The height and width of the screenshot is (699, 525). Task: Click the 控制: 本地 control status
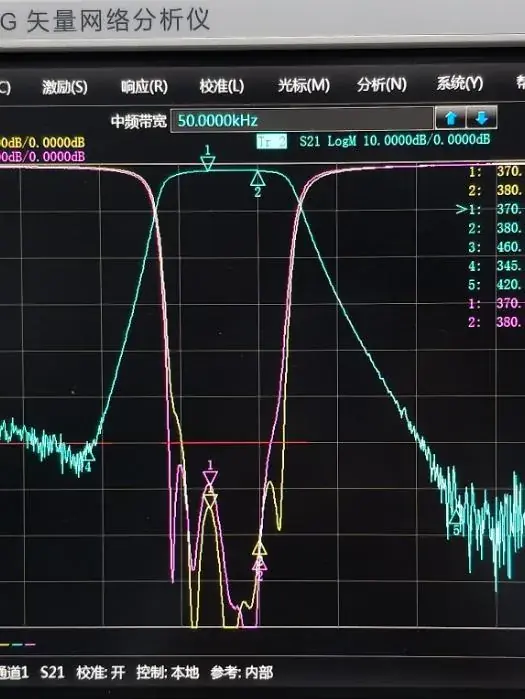(x=167, y=672)
